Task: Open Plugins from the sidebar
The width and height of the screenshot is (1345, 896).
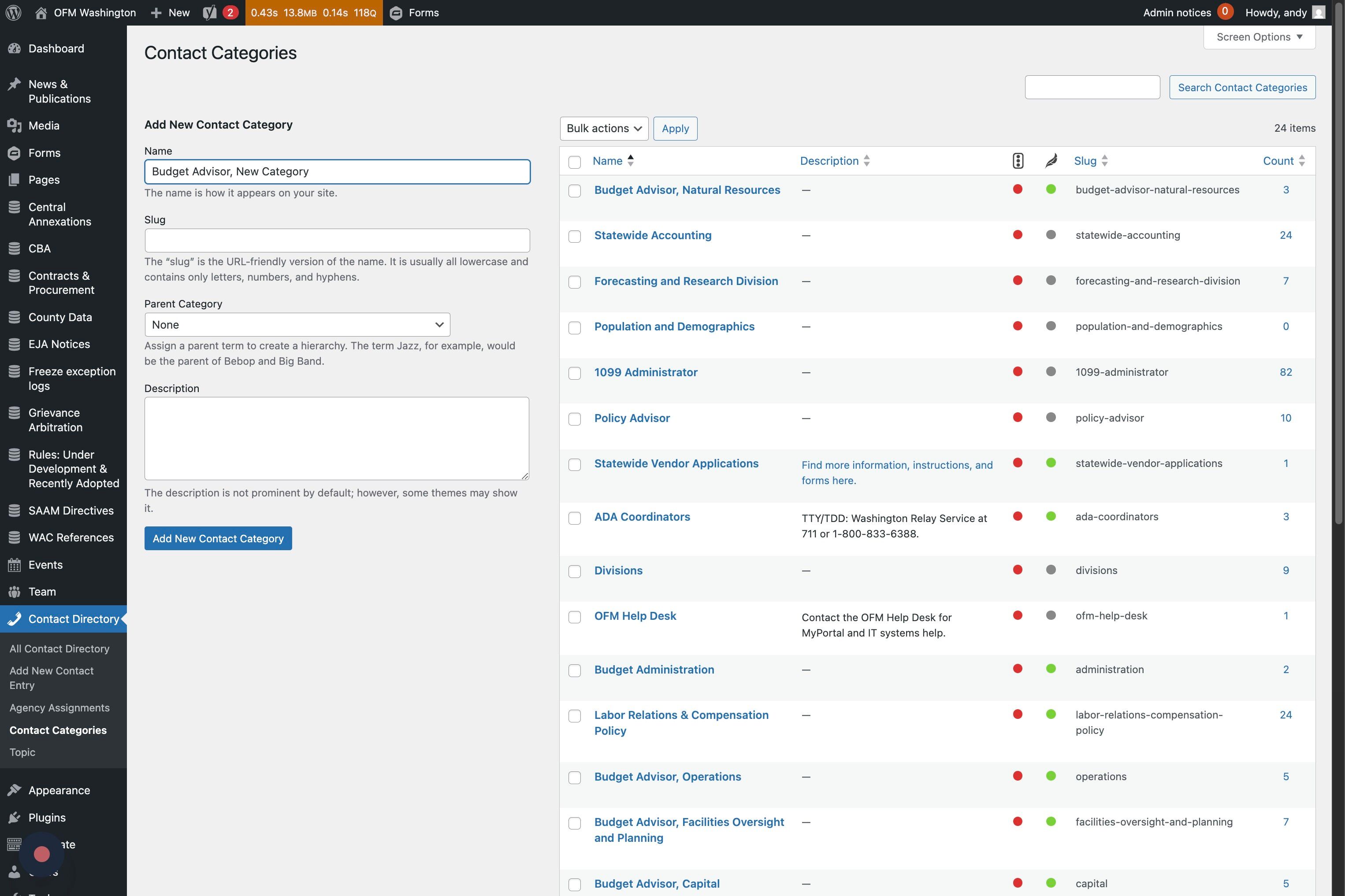Action: pos(47,817)
